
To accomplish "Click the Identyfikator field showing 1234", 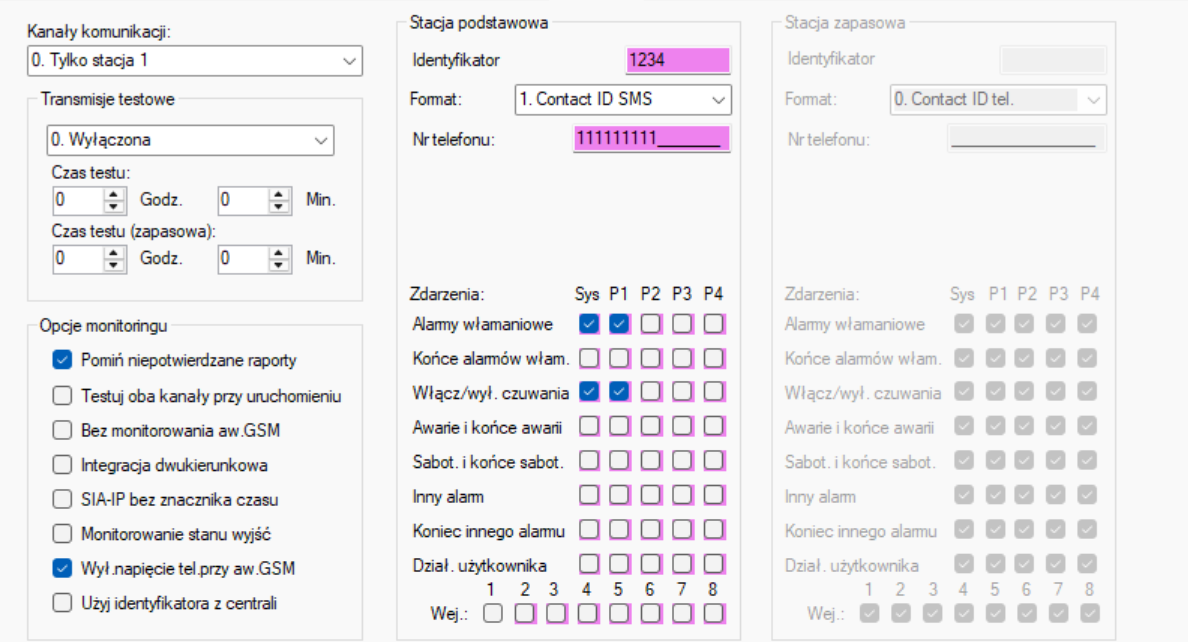I will [x=678, y=60].
